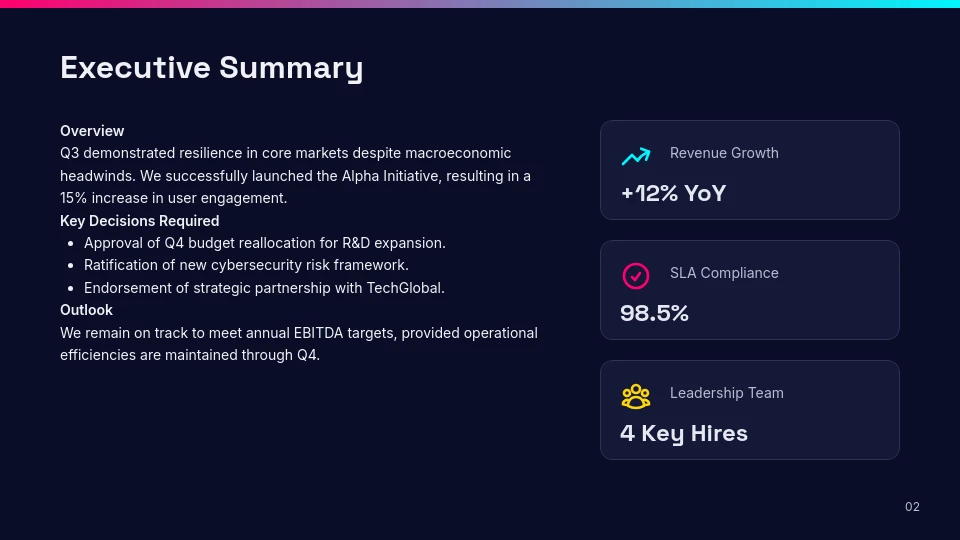Click the Leadership Team label
This screenshot has height=540, width=960.
tap(726, 393)
